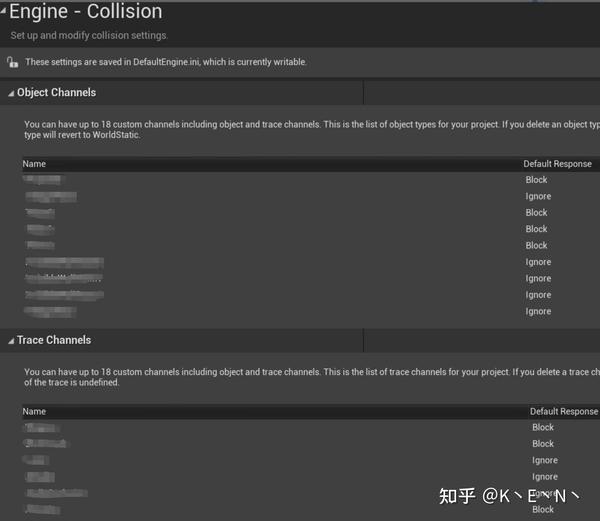Select first Trace Channels row with Block response
Image resolution: width=600 pixels, height=521 pixels.
(311, 427)
